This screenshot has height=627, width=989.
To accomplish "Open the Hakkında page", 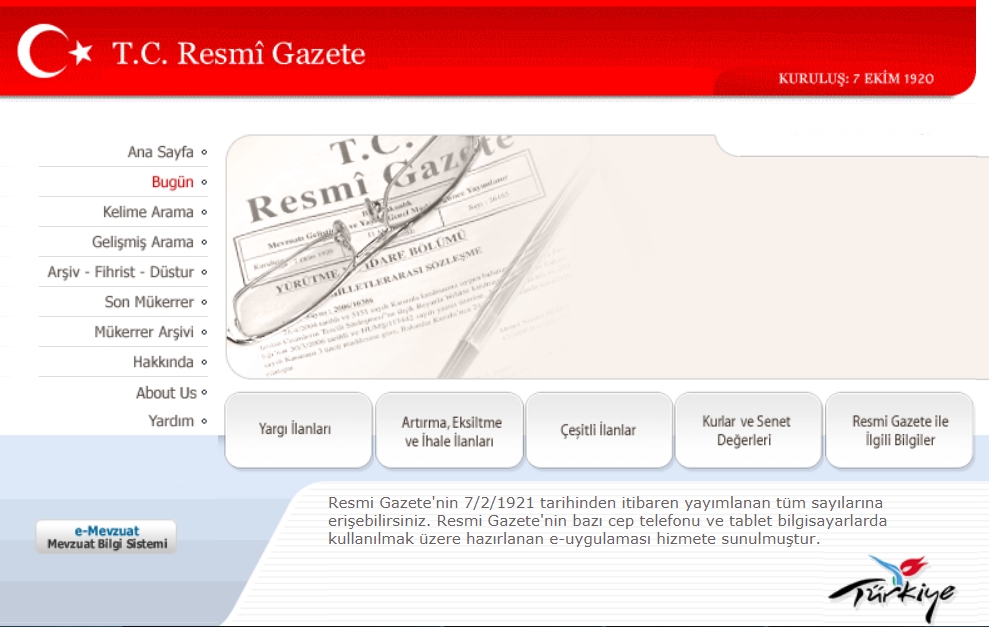I will pos(163,362).
